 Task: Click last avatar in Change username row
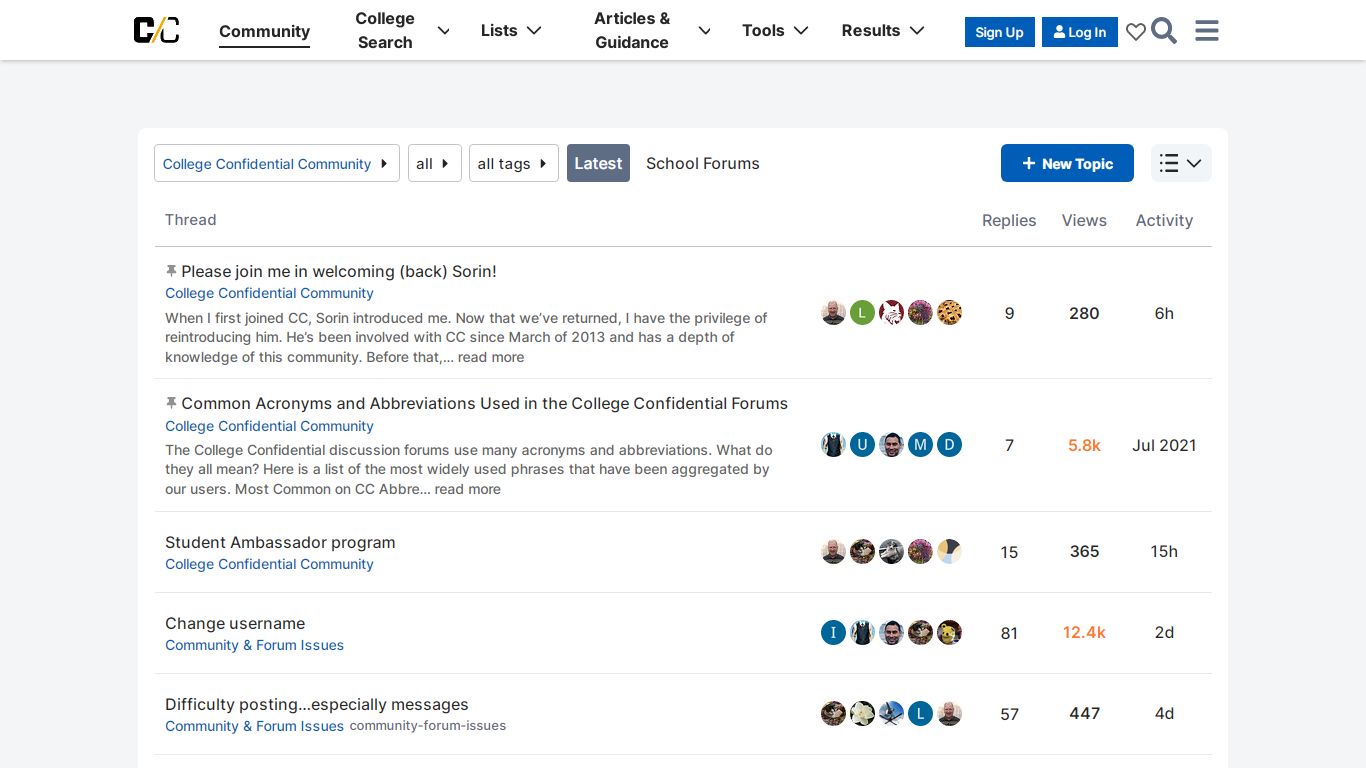click(x=950, y=632)
